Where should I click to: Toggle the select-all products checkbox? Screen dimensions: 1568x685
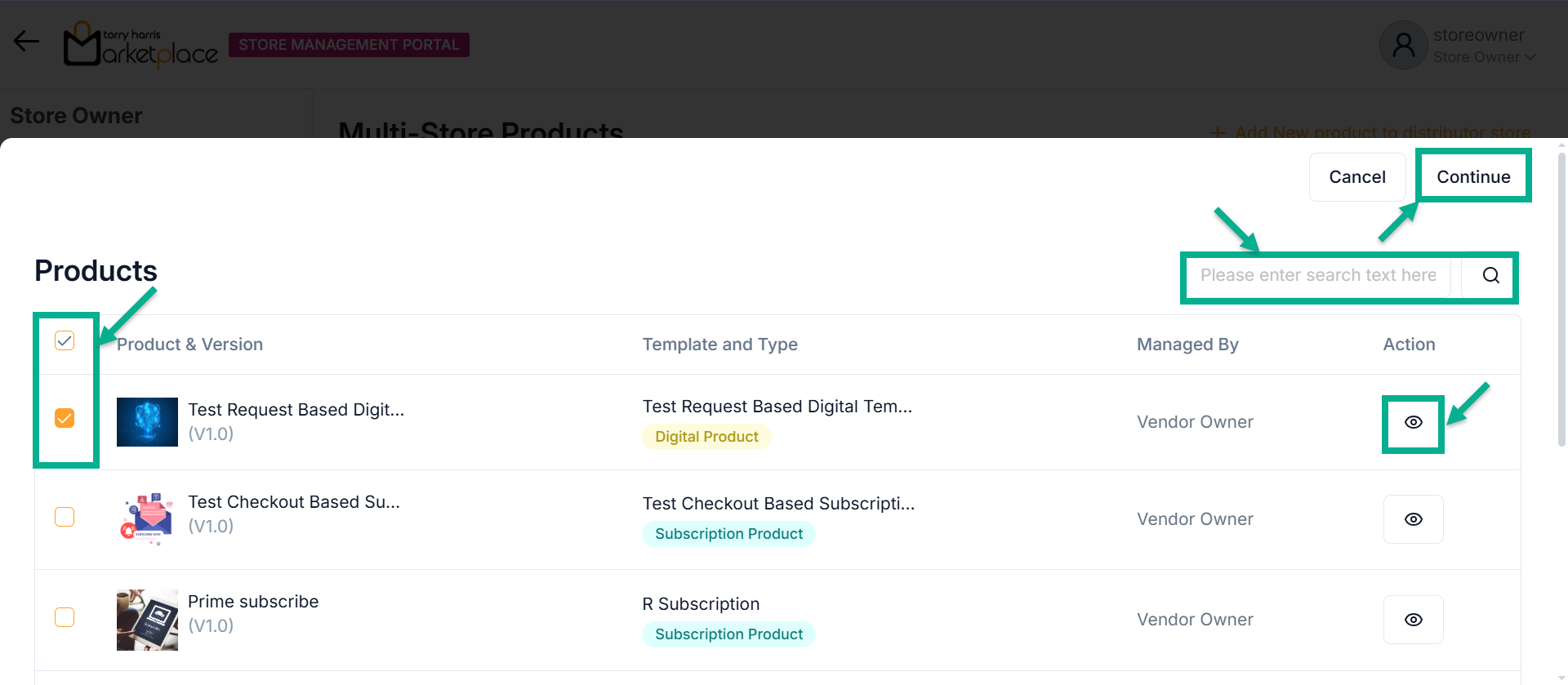[x=65, y=340]
